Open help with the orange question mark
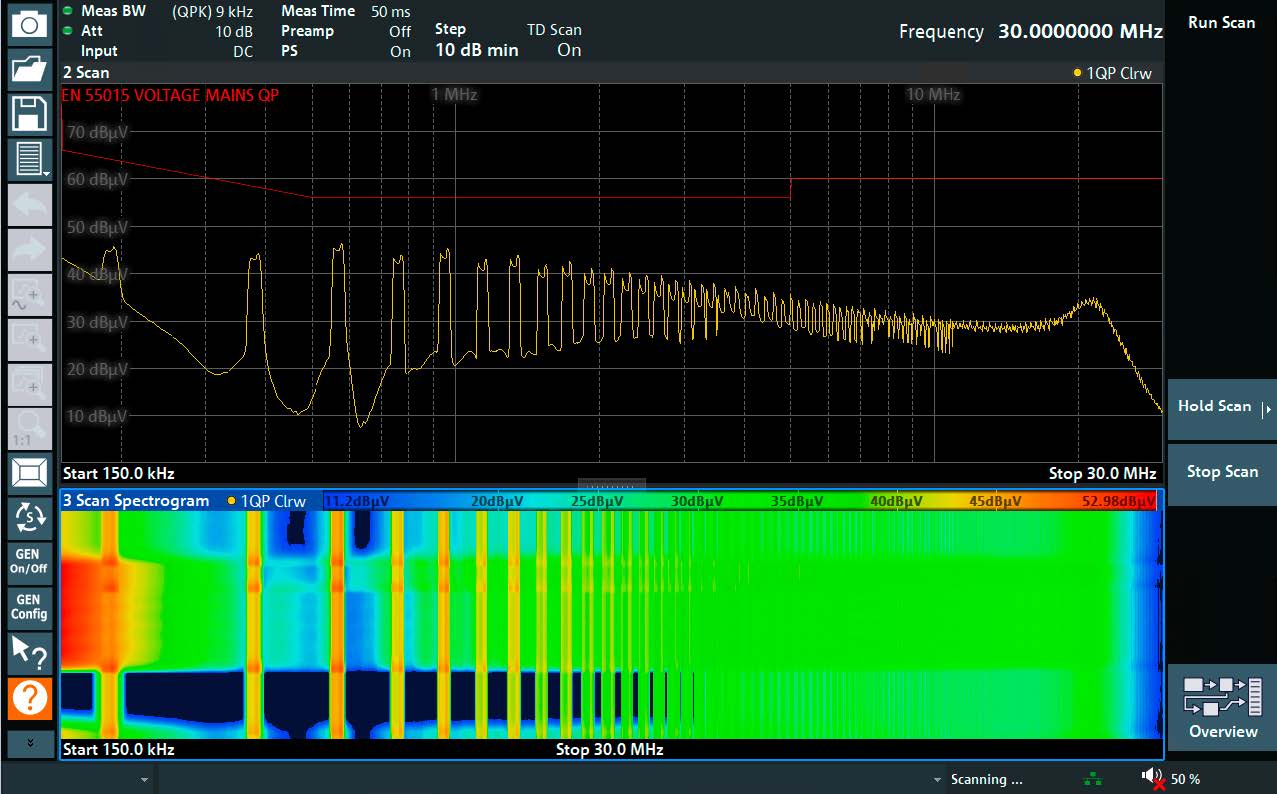The image size is (1277, 794). (x=30, y=698)
